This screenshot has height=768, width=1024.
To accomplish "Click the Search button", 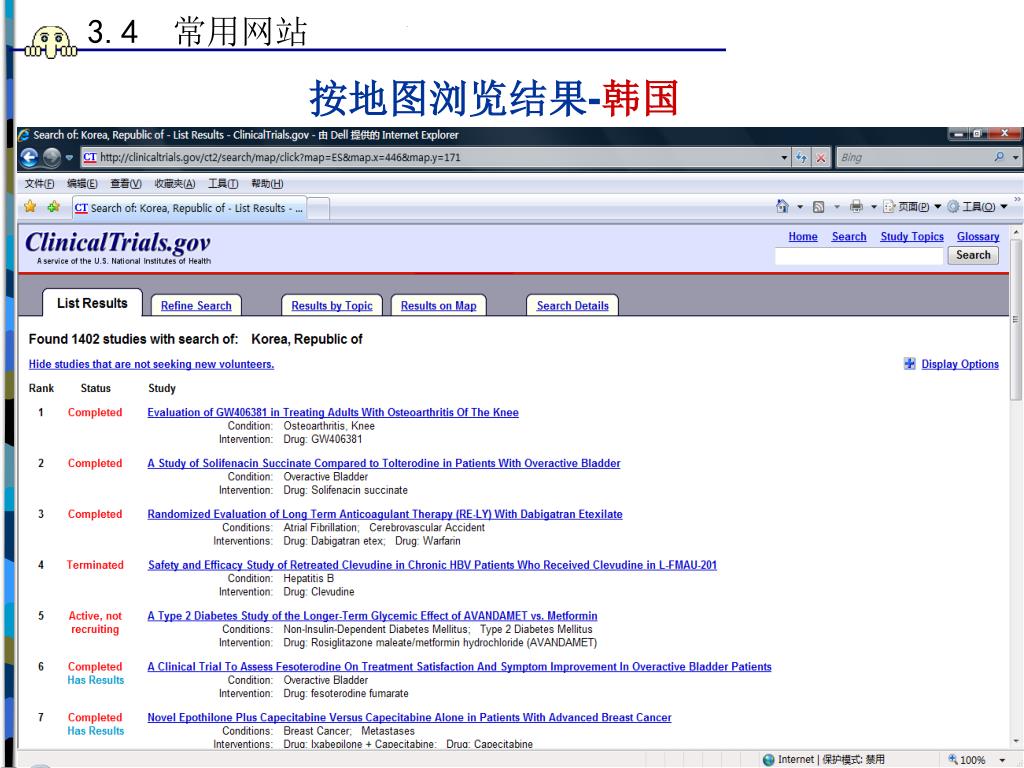I will (x=973, y=255).
